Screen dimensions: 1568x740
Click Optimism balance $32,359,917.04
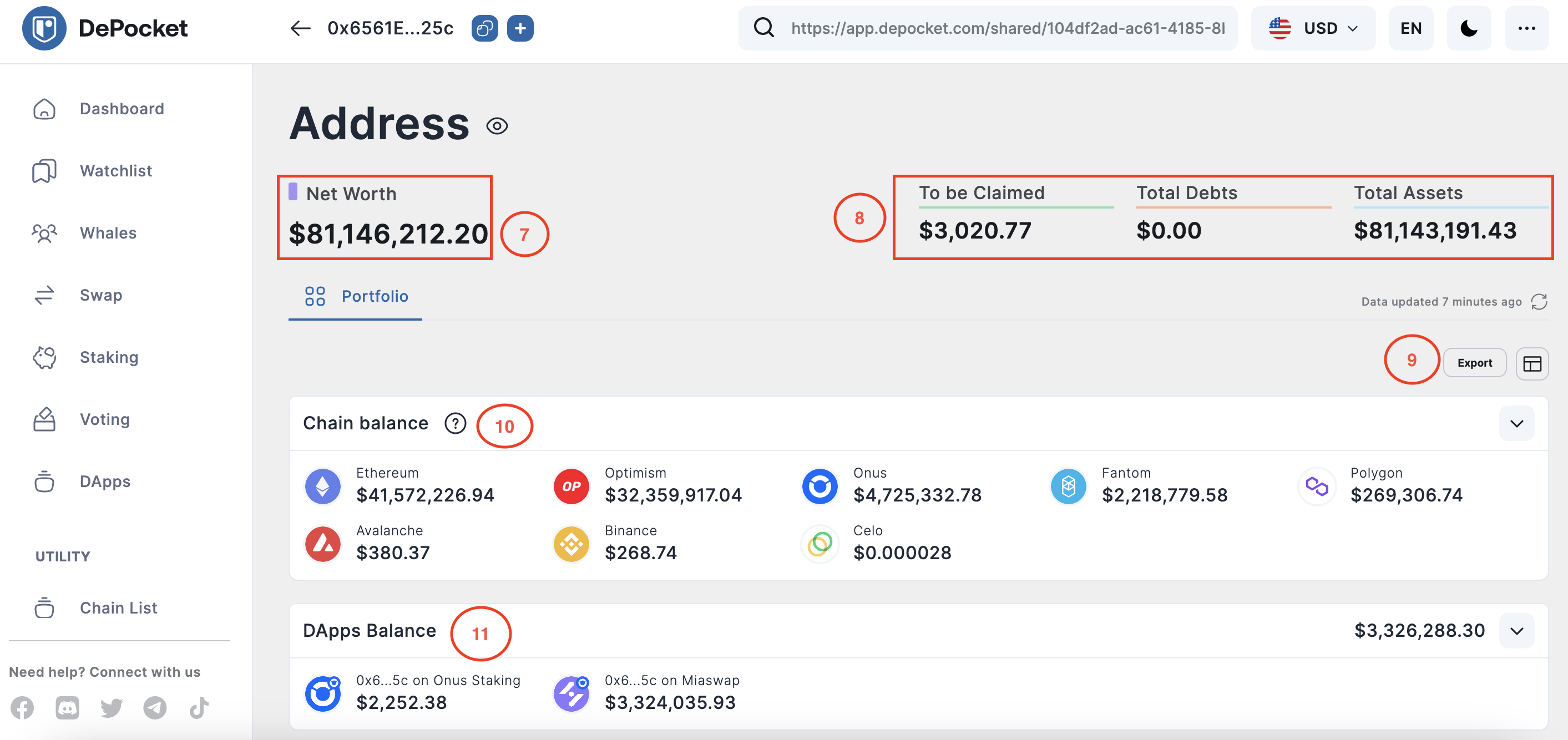[673, 495]
